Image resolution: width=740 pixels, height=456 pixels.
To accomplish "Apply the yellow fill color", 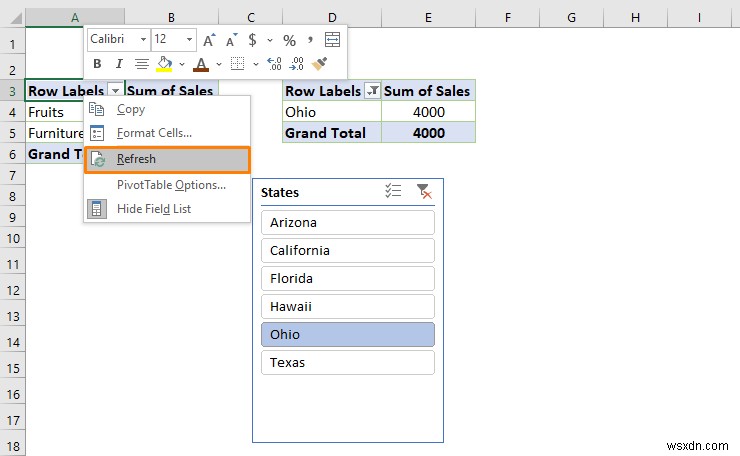I will (x=164, y=64).
